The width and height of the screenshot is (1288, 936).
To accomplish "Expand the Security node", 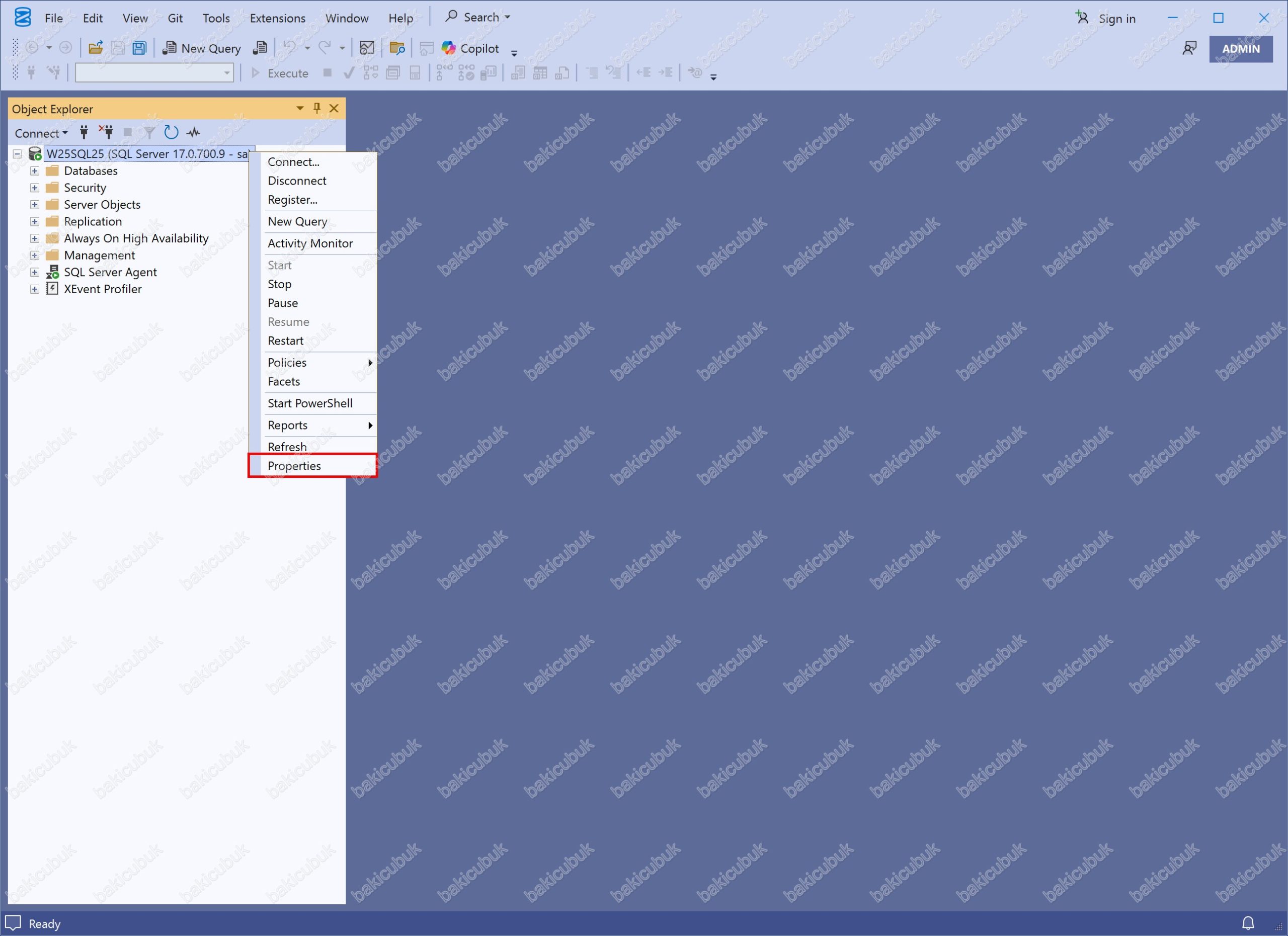I will (35, 188).
